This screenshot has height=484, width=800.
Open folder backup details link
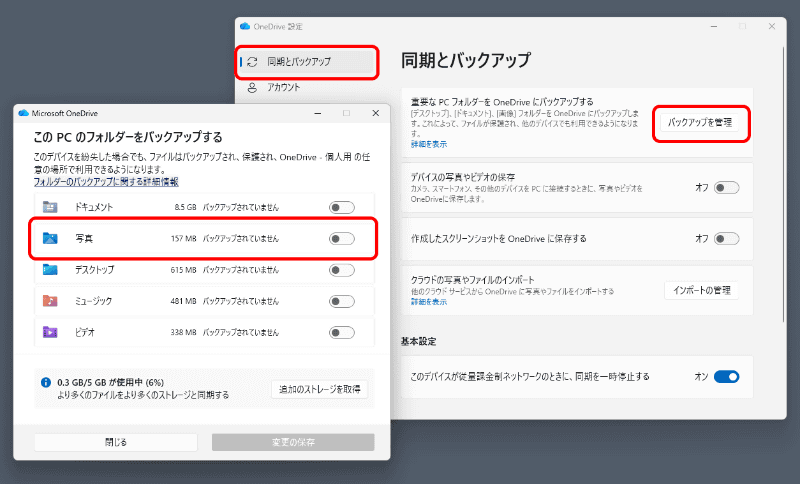pos(106,182)
